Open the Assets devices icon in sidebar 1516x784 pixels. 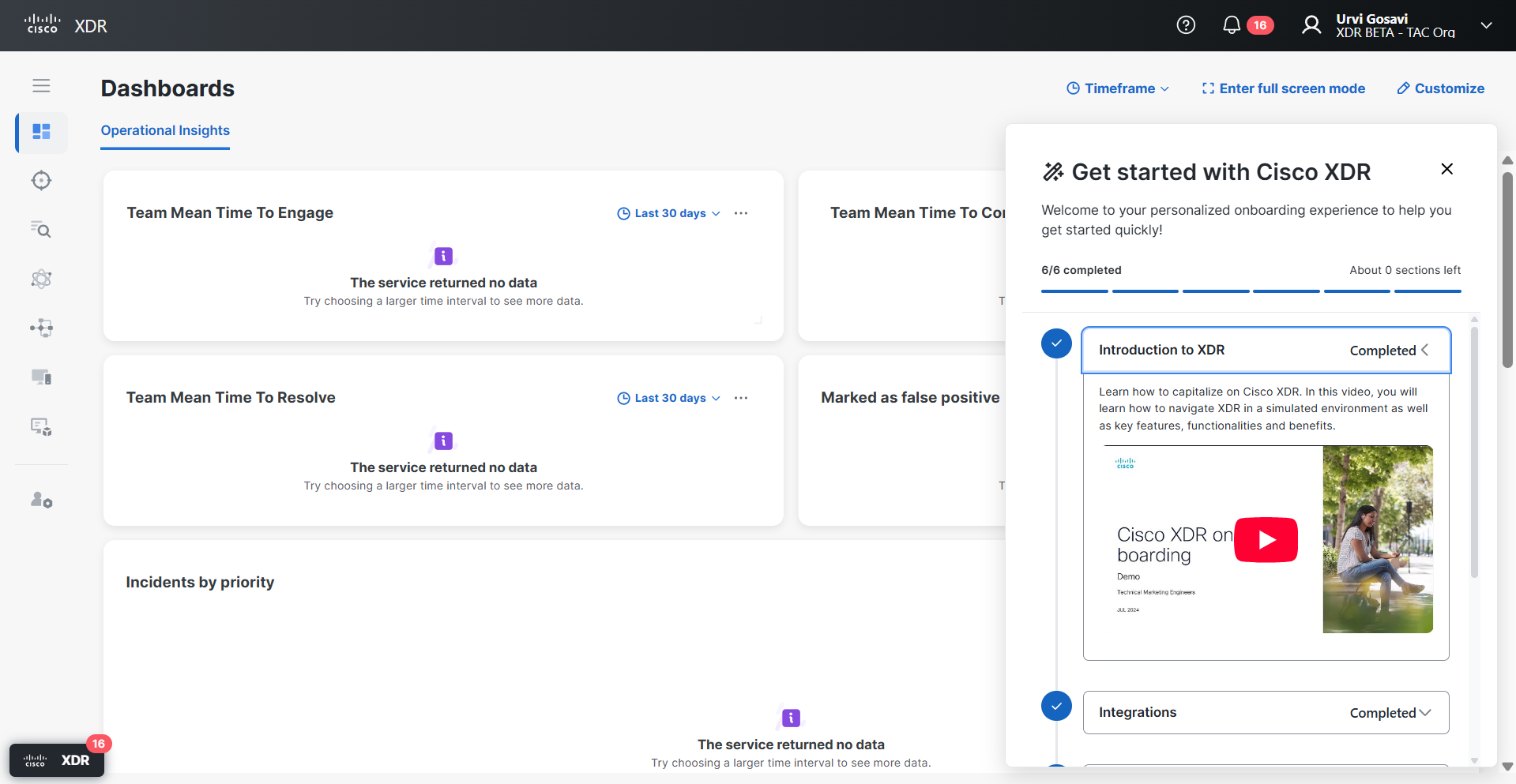point(41,377)
